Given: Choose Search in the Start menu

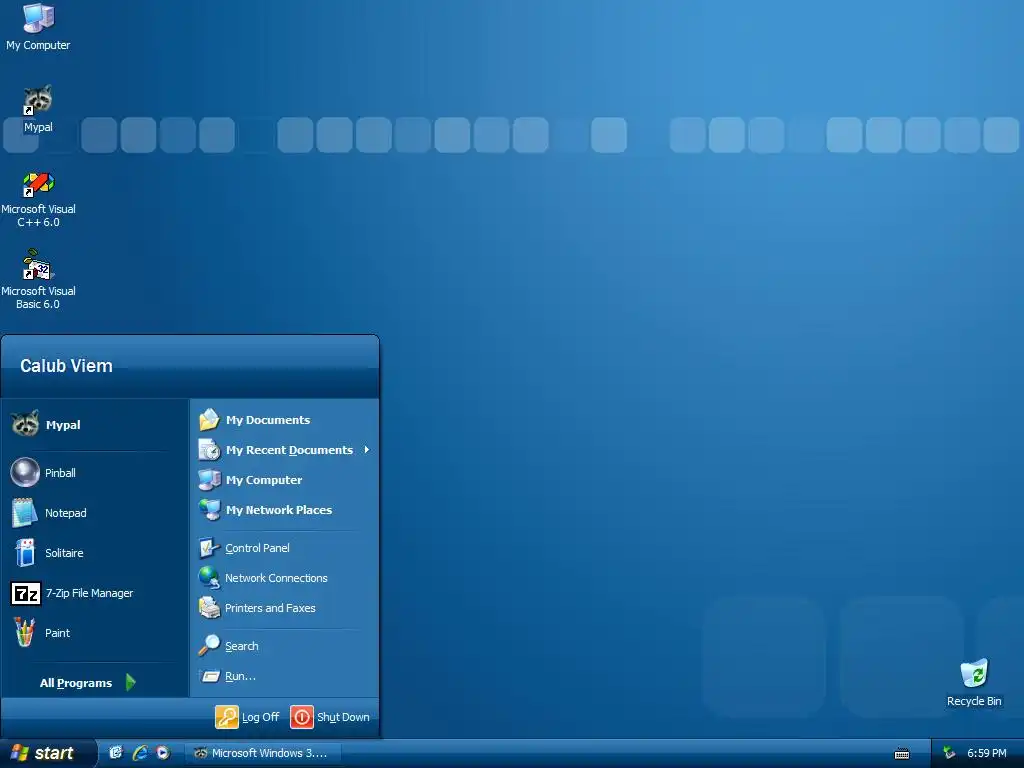Looking at the screenshot, I should point(285,646).
